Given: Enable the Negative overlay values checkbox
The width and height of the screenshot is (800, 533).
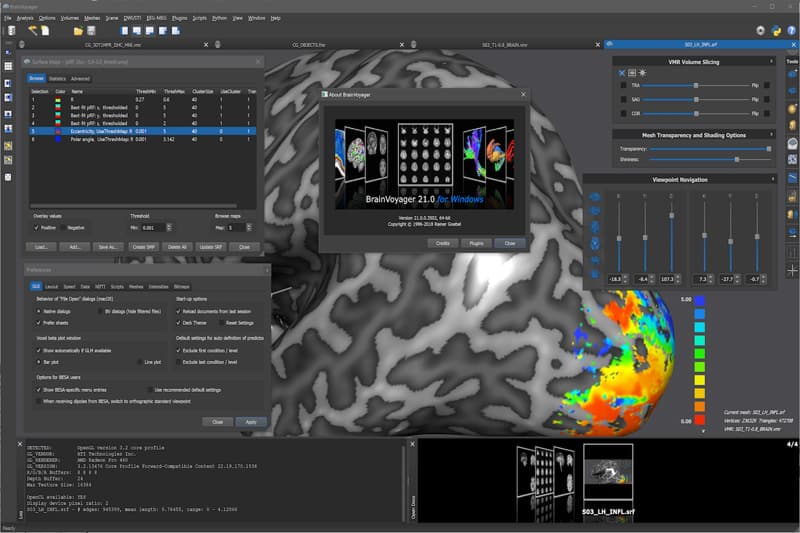Looking at the screenshot, I should coord(63,228).
